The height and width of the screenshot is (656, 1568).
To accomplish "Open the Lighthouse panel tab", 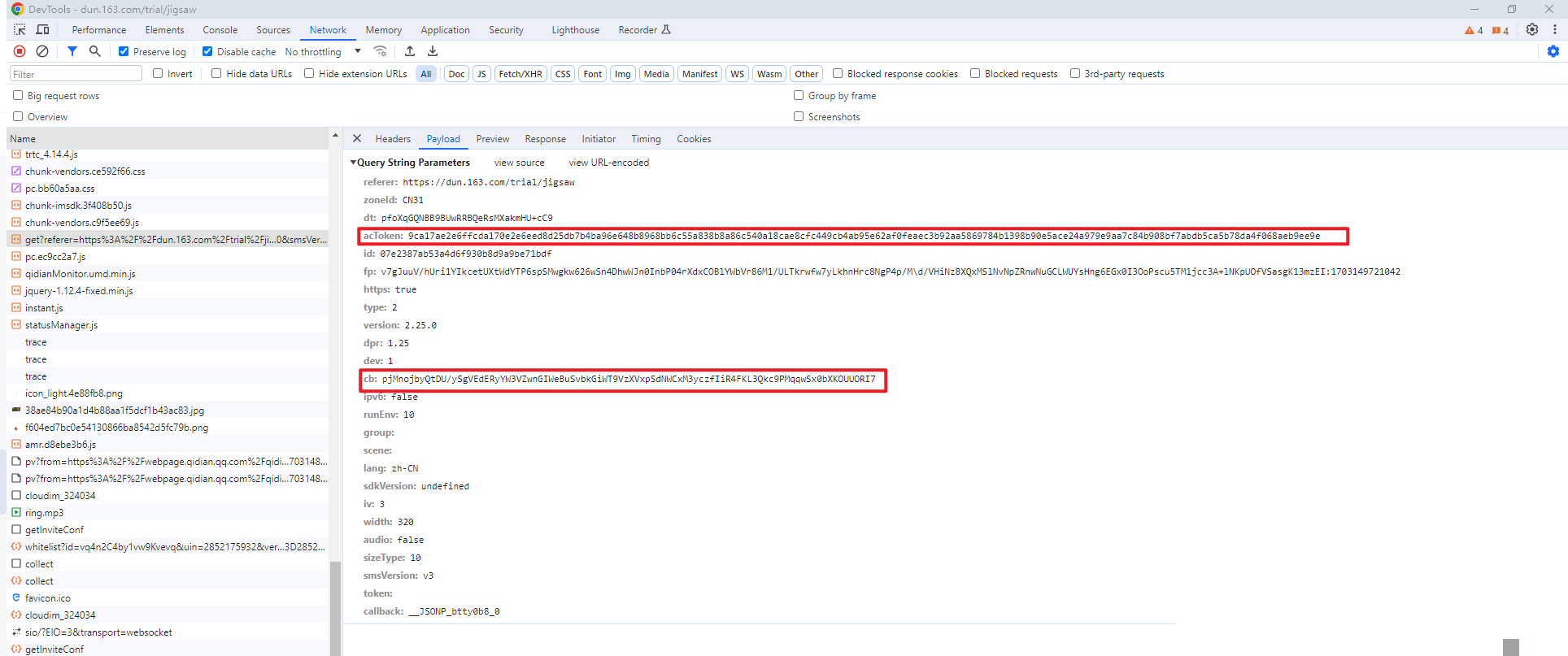I will pos(576,30).
